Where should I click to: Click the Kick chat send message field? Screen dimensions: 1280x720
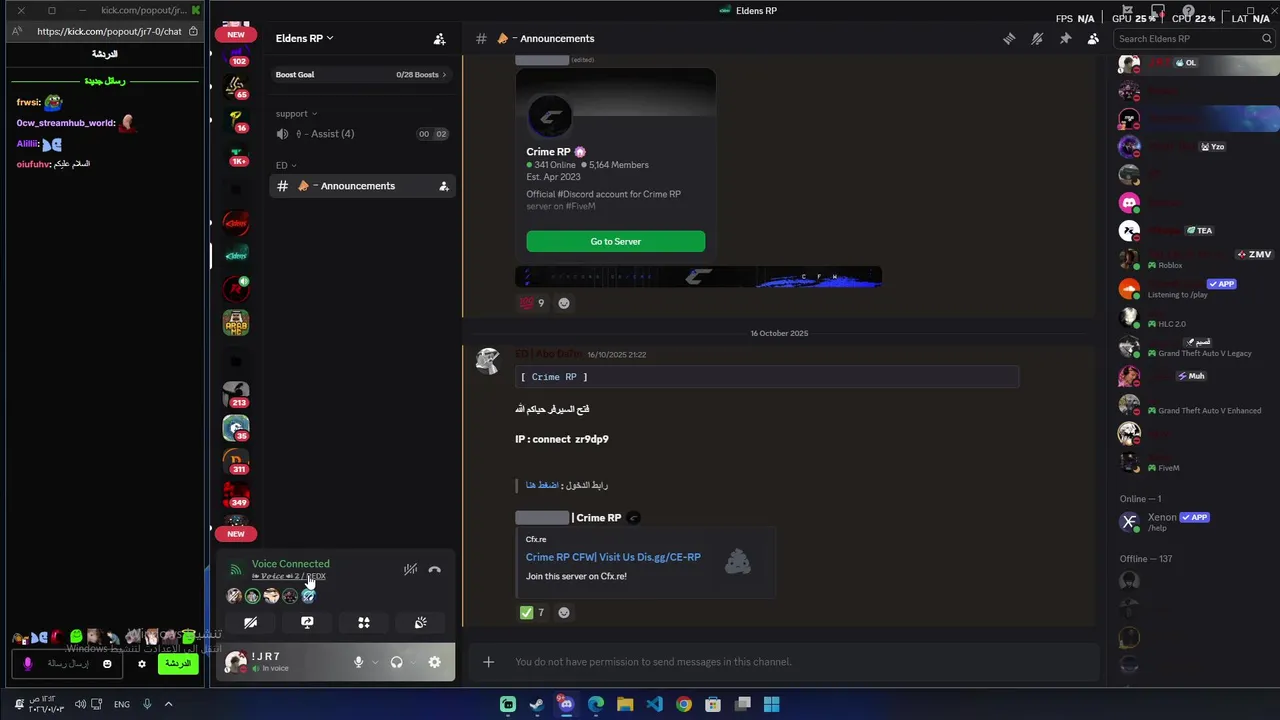coord(67,664)
